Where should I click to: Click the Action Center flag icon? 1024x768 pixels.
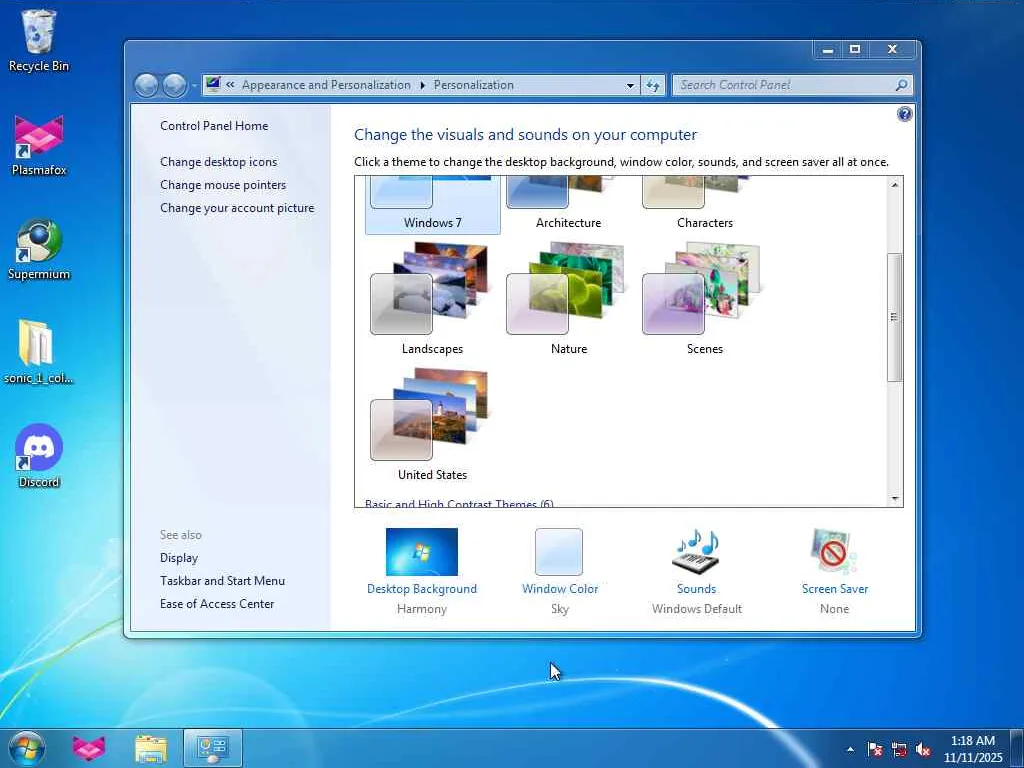click(874, 749)
